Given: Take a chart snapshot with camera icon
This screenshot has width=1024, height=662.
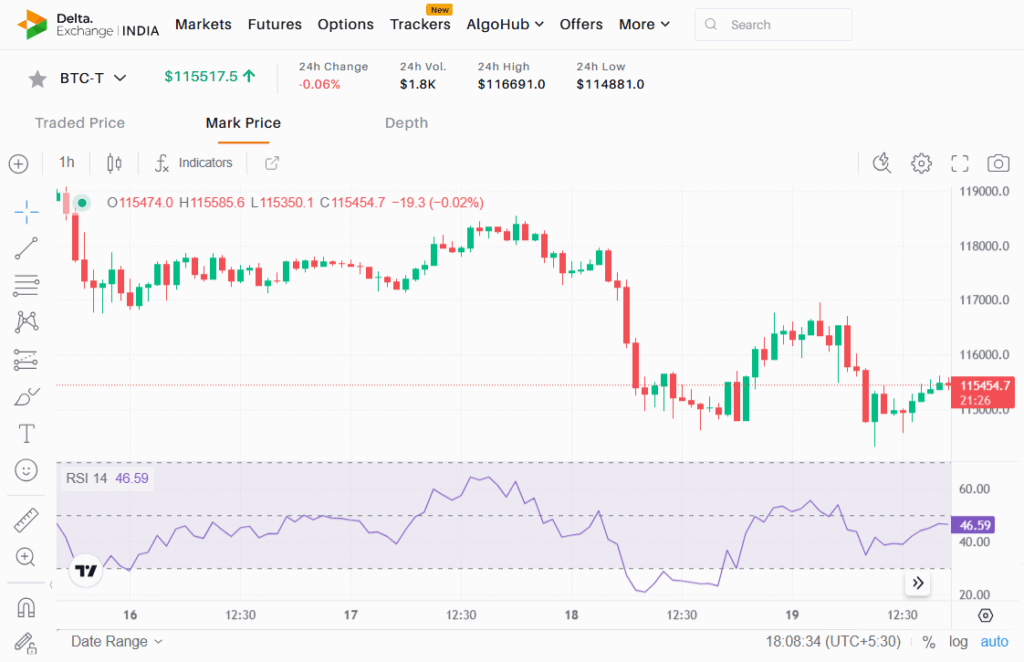Looking at the screenshot, I should tap(997, 163).
